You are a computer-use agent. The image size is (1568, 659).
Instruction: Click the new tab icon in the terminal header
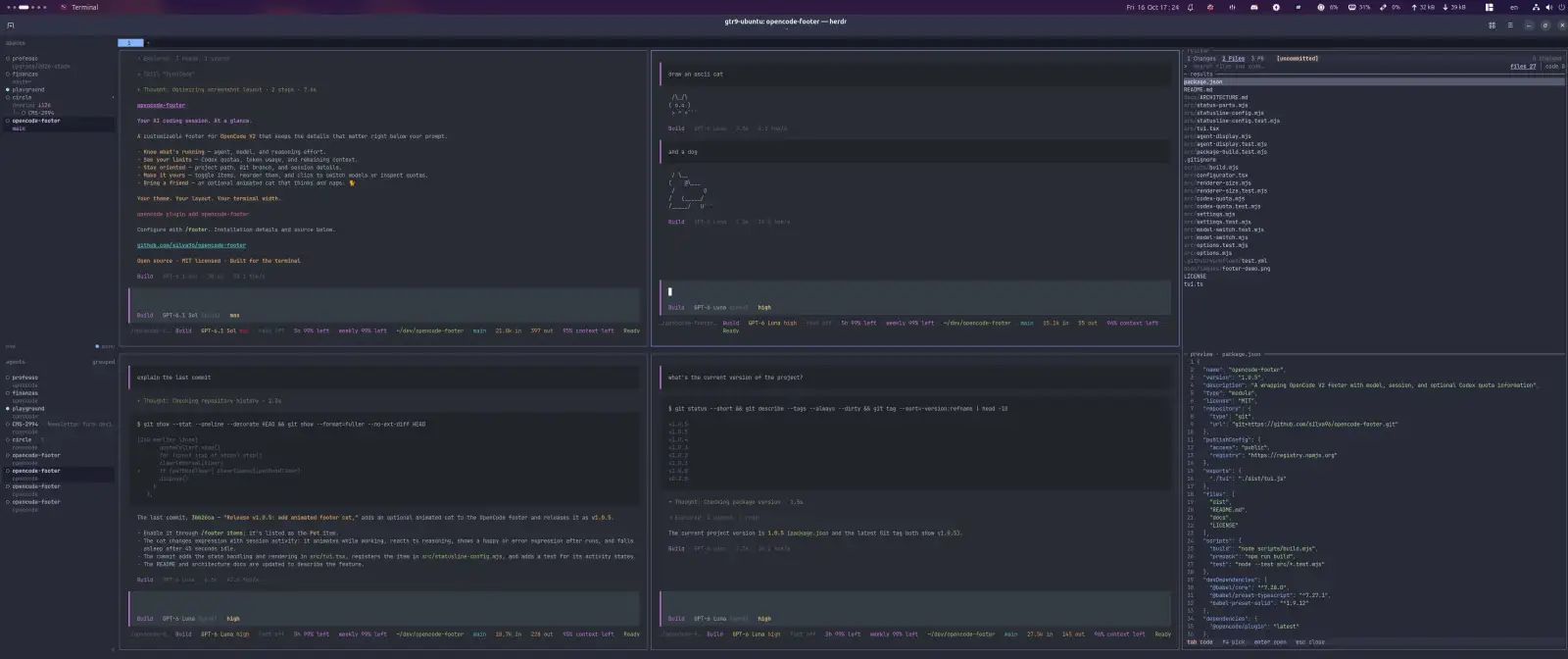[11, 25]
